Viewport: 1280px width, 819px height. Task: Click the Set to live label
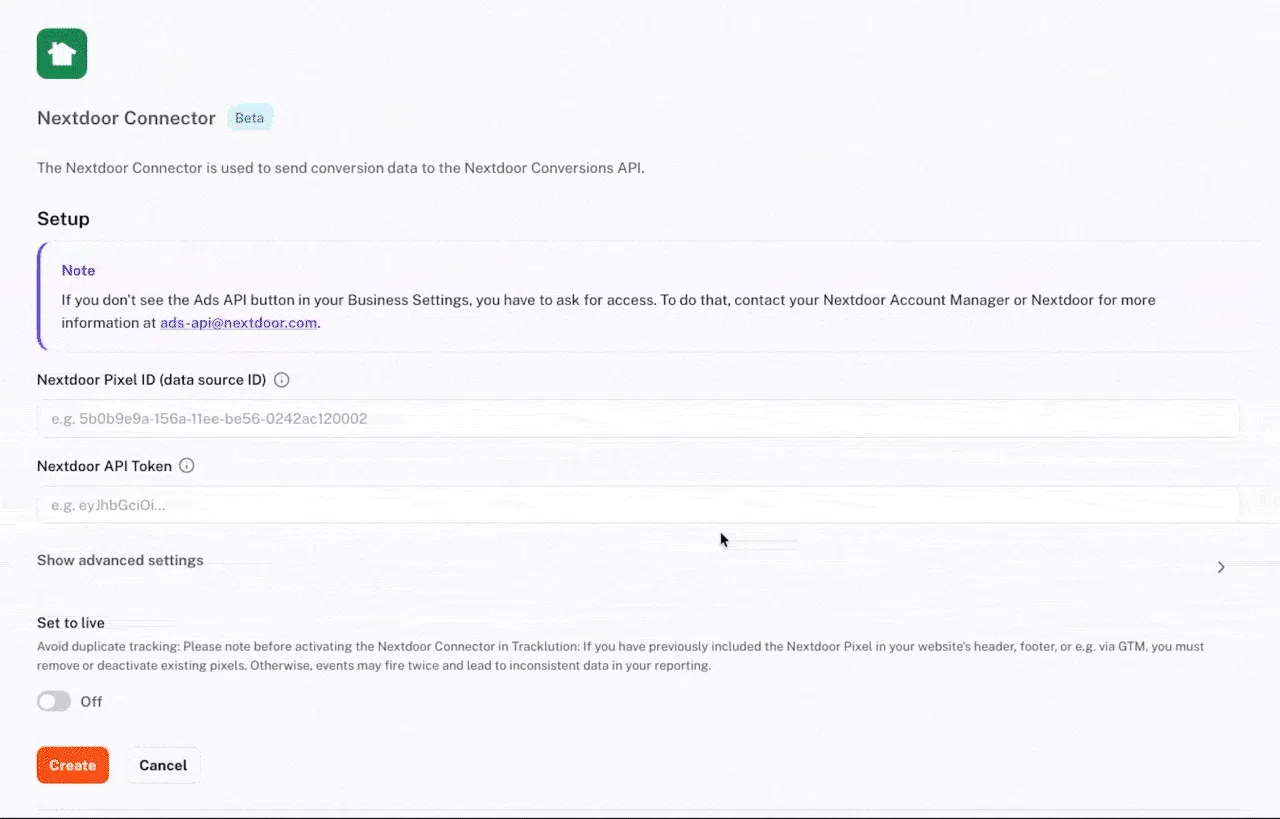[x=71, y=623]
